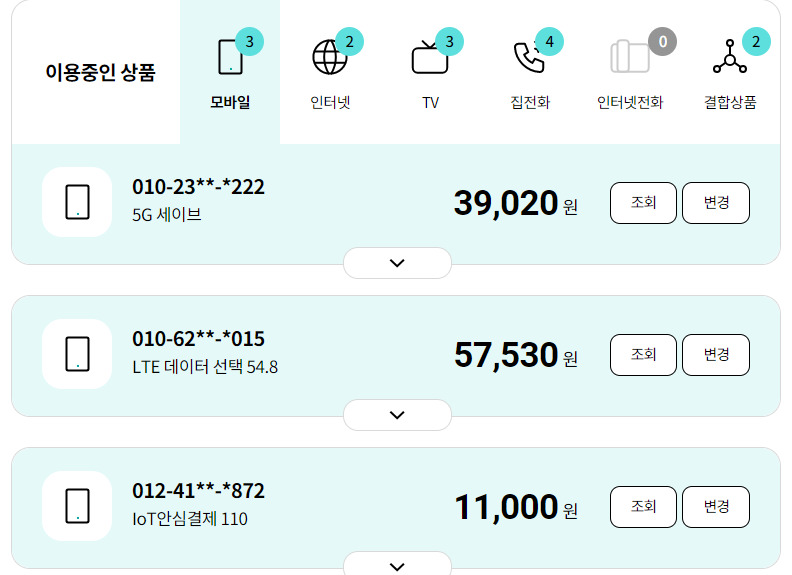This screenshot has width=792, height=575.
Task: Open the 인터넷 globe icon
Action: click(x=330, y=57)
